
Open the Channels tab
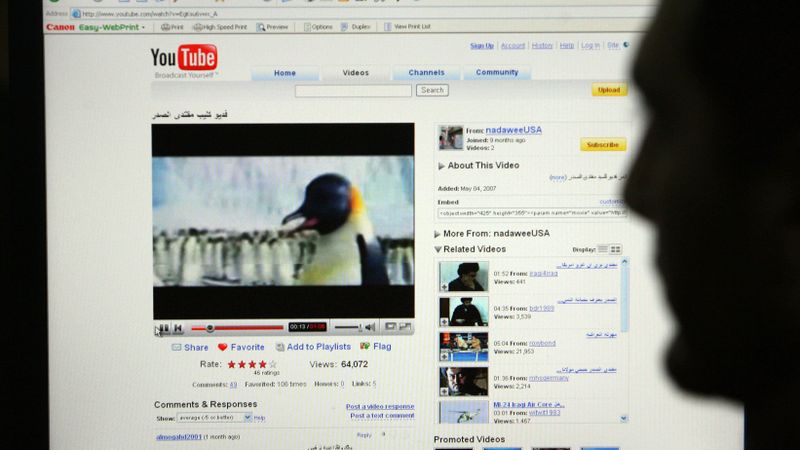tap(427, 72)
